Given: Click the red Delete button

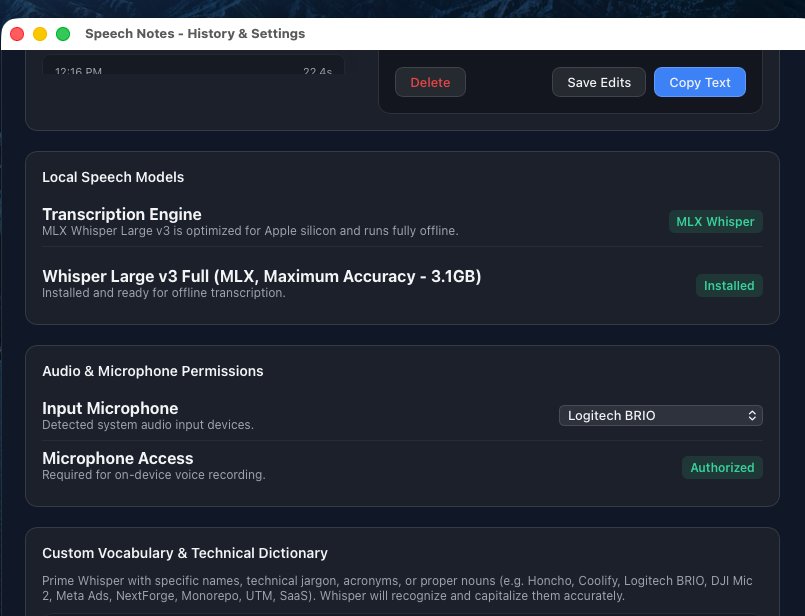Looking at the screenshot, I should (430, 82).
